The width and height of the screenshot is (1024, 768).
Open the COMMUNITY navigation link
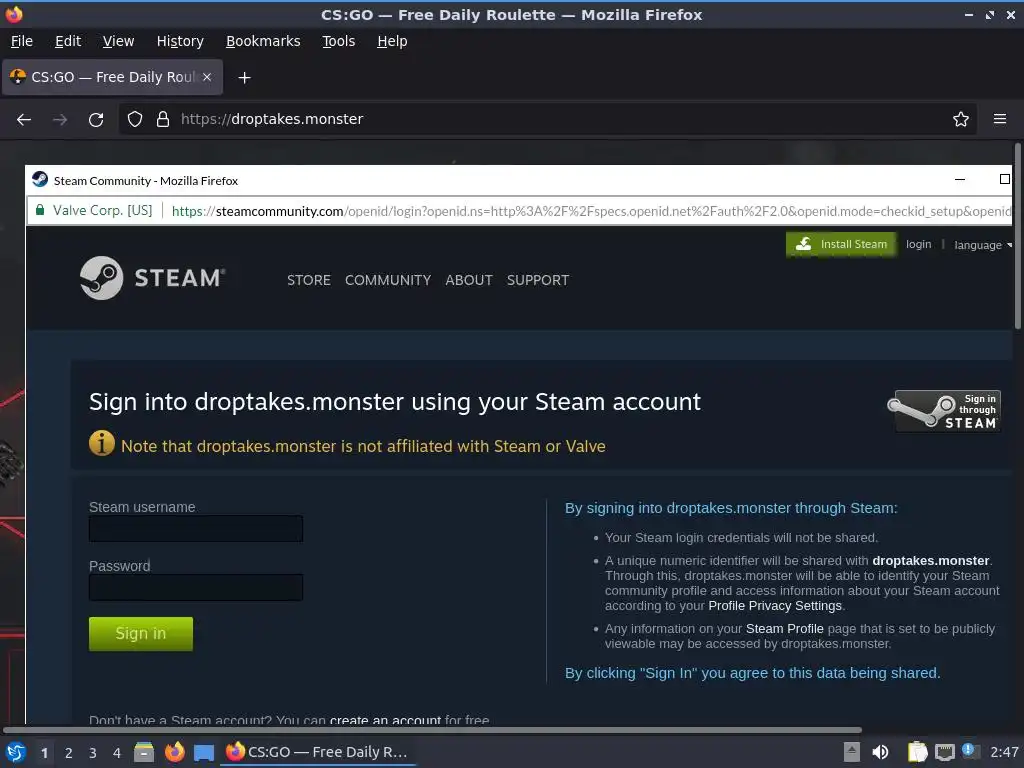(x=388, y=280)
